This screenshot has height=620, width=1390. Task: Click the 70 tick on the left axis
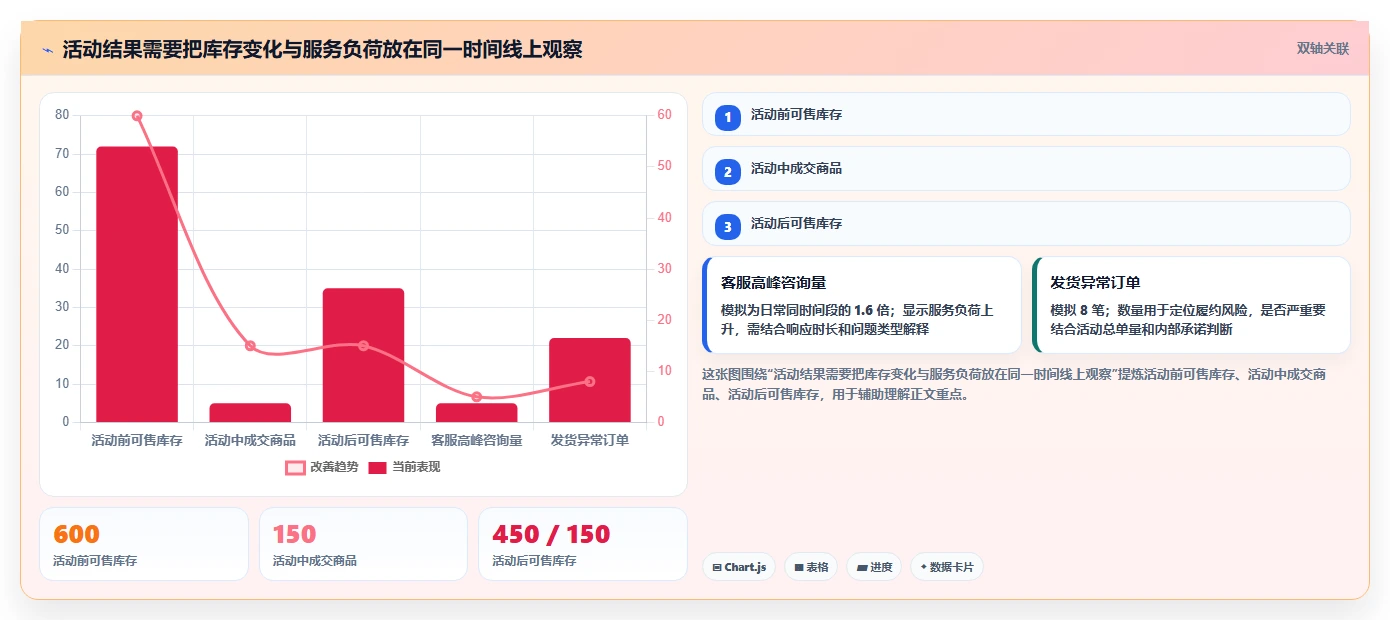point(62,154)
